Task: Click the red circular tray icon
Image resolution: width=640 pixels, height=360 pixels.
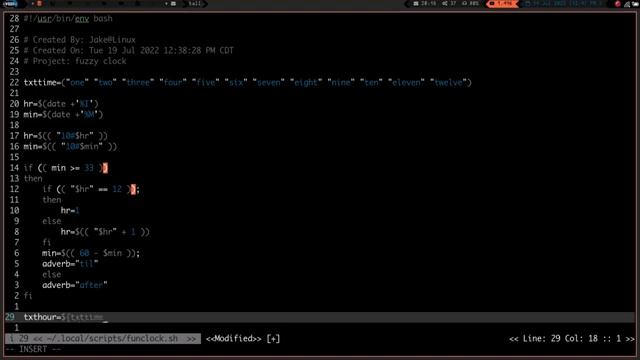Action: (x=618, y=4)
